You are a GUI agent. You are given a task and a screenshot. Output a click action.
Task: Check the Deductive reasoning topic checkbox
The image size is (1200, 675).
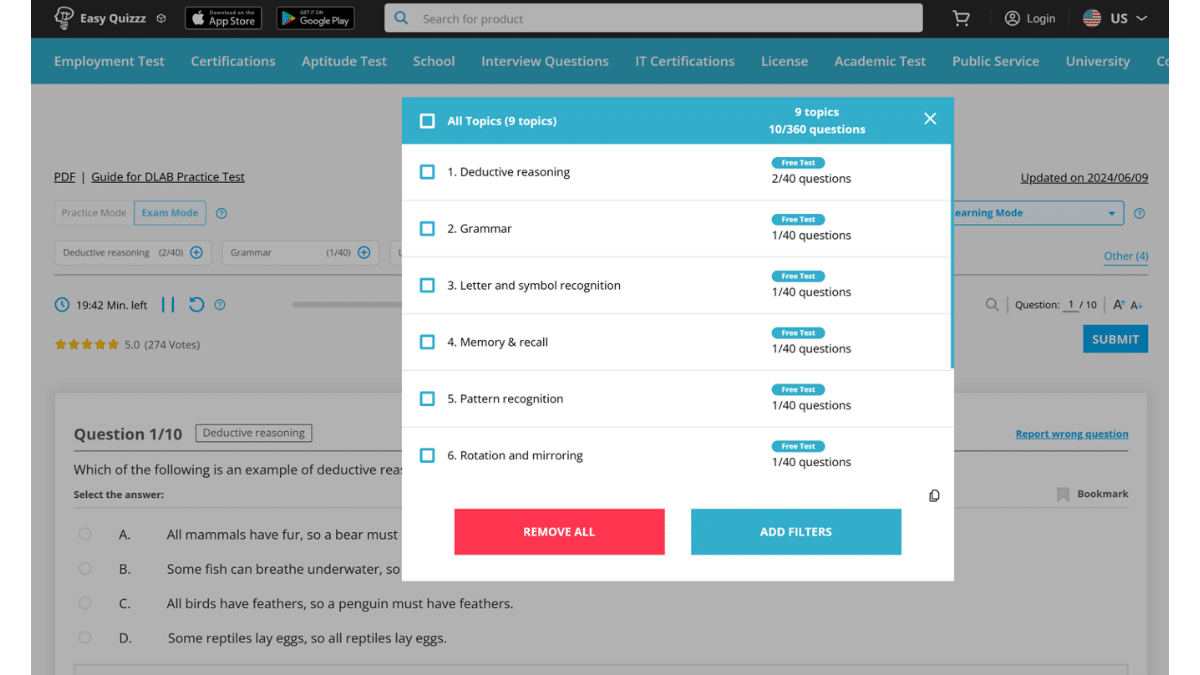[427, 171]
